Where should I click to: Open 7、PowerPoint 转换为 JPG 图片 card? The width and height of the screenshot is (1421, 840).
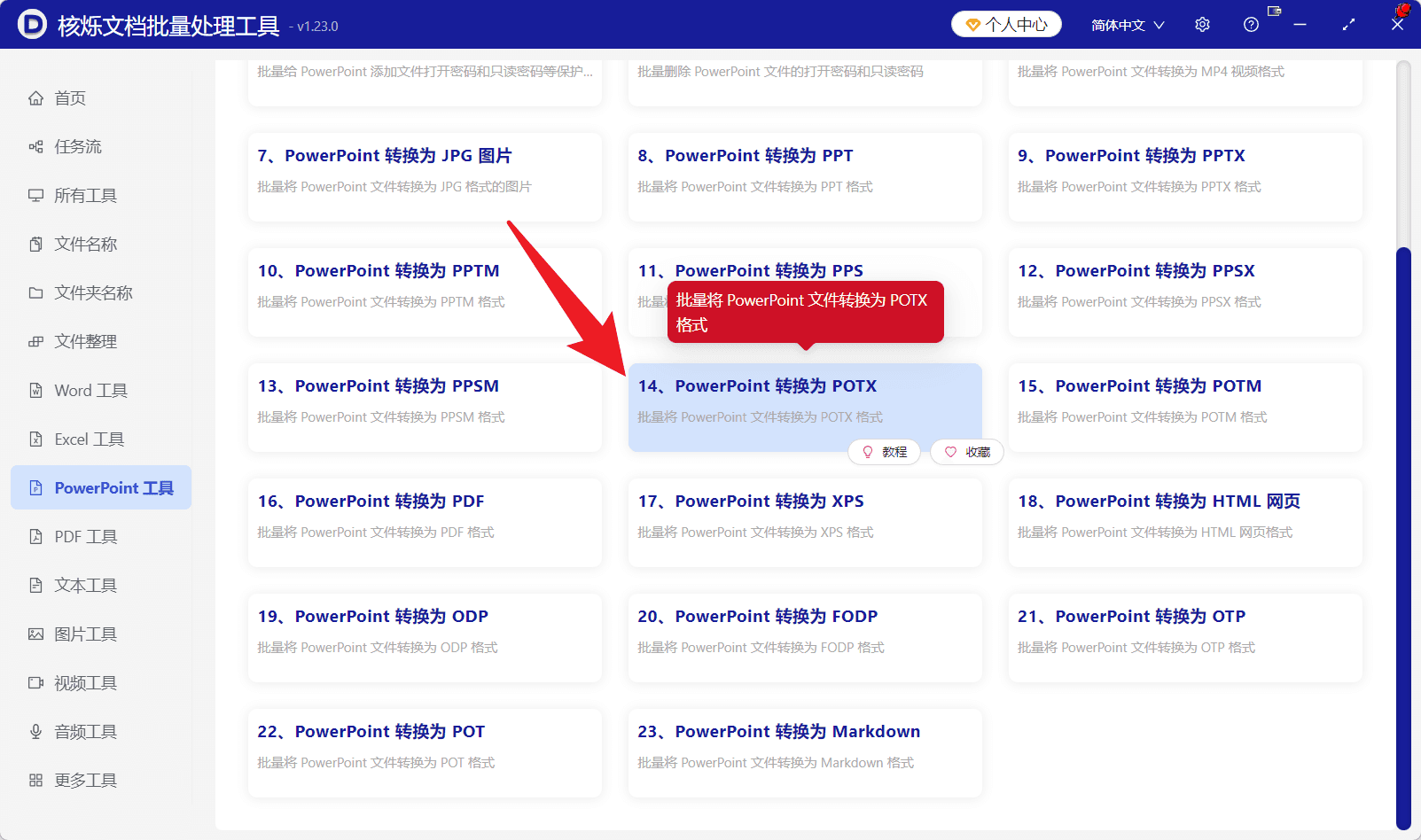[x=425, y=177]
